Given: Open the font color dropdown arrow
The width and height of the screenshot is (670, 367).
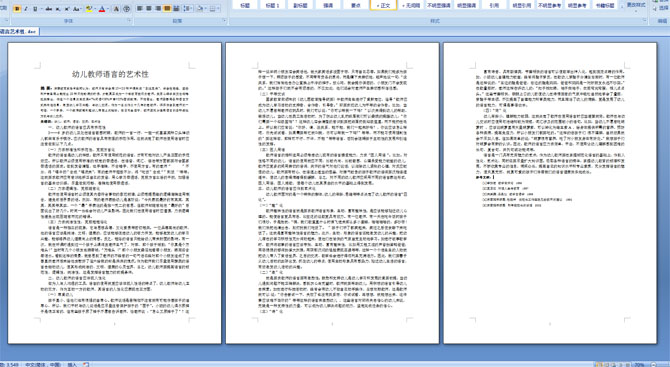Looking at the screenshot, I should click(108, 9).
